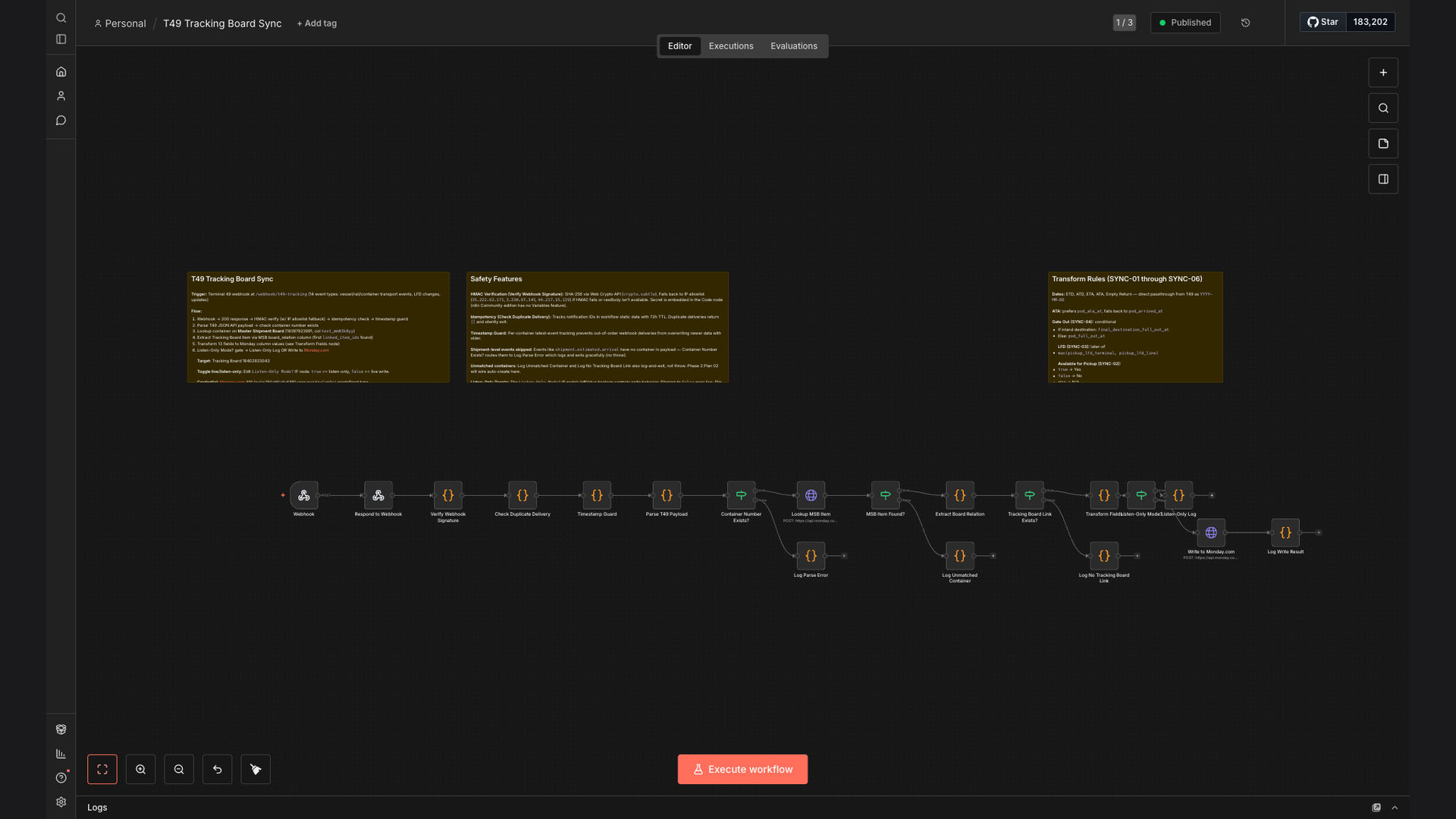Add a node with the plus button
This screenshot has height=819, width=1456.
click(x=1383, y=73)
